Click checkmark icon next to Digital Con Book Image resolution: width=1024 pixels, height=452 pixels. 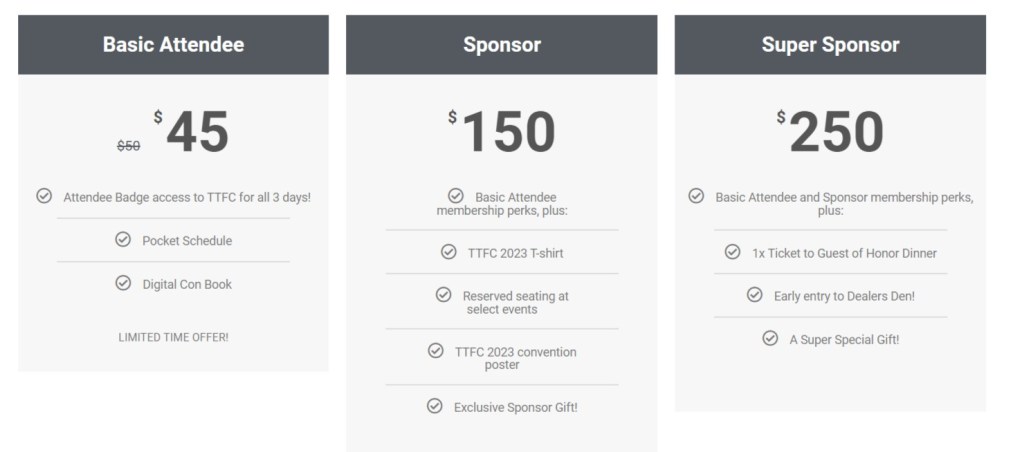(123, 283)
